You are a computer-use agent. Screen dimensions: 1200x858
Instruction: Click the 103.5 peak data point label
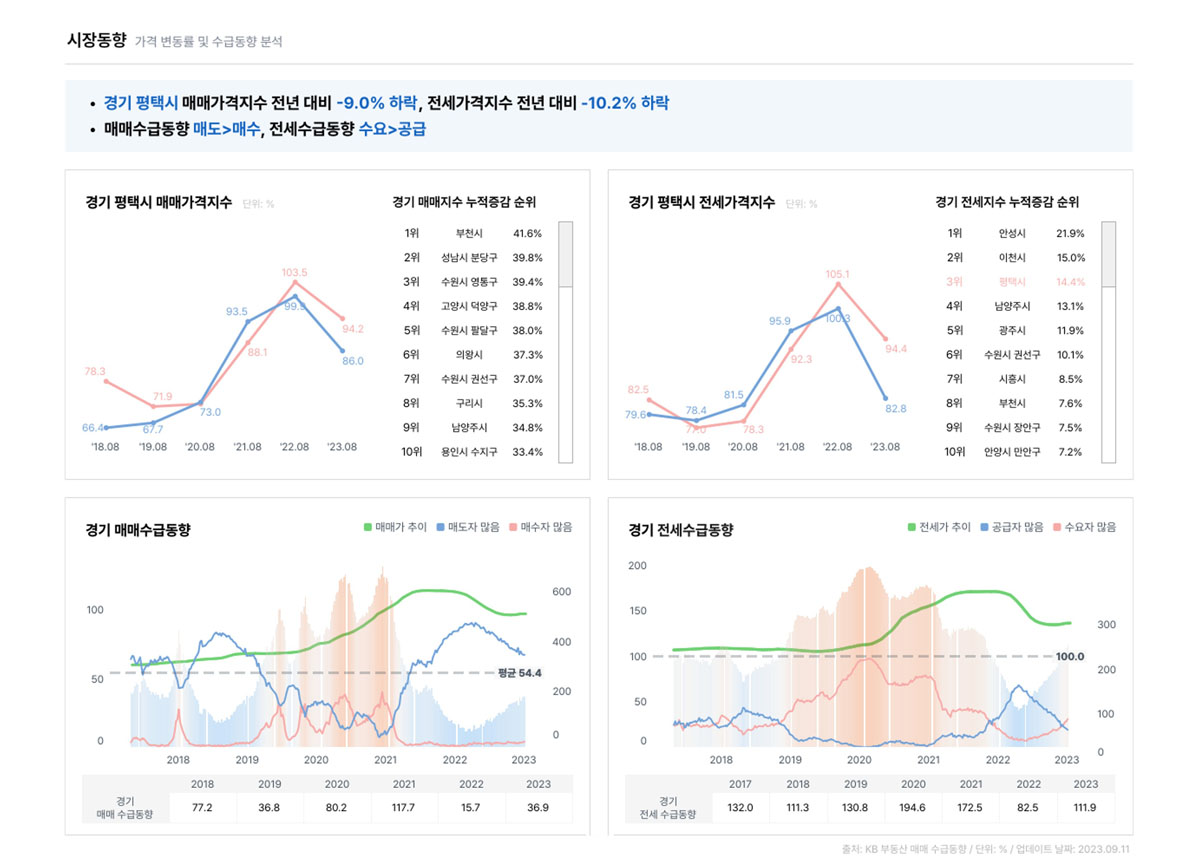[295, 272]
